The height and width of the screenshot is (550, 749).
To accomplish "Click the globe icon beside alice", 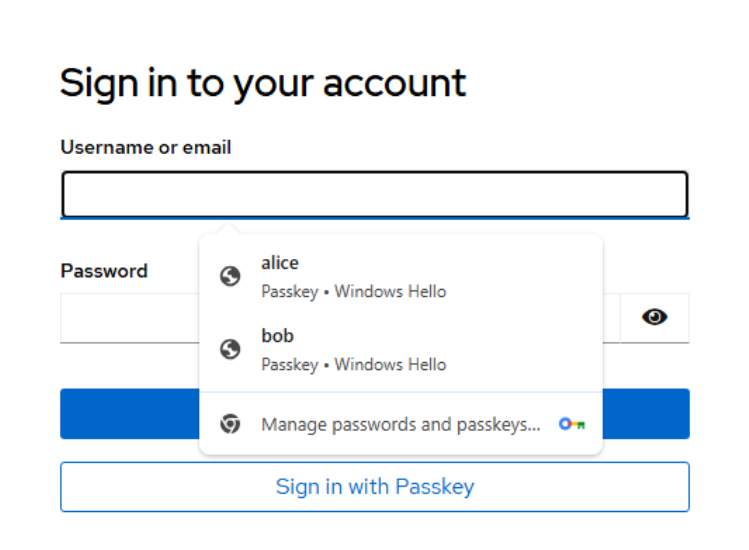I will [x=230, y=276].
